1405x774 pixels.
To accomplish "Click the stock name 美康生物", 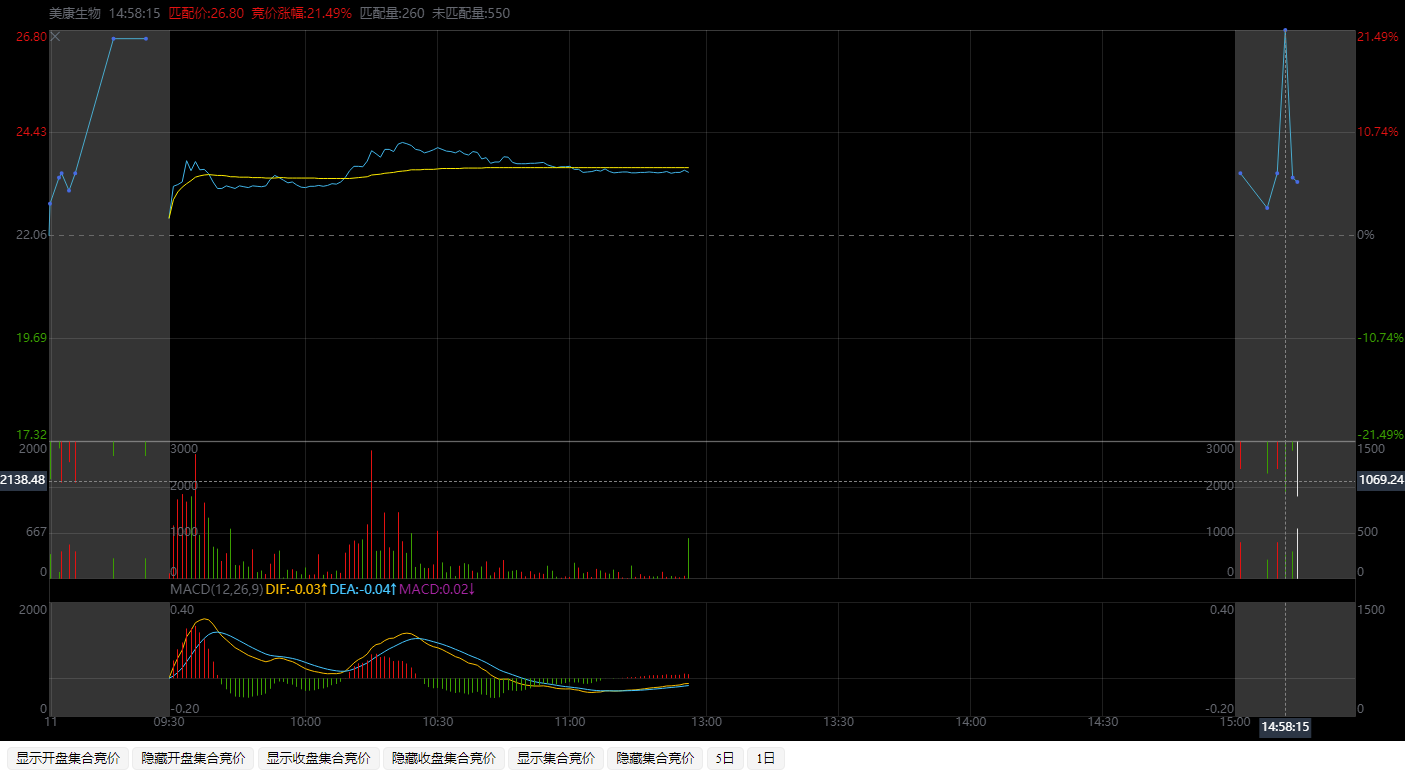I will click(75, 14).
